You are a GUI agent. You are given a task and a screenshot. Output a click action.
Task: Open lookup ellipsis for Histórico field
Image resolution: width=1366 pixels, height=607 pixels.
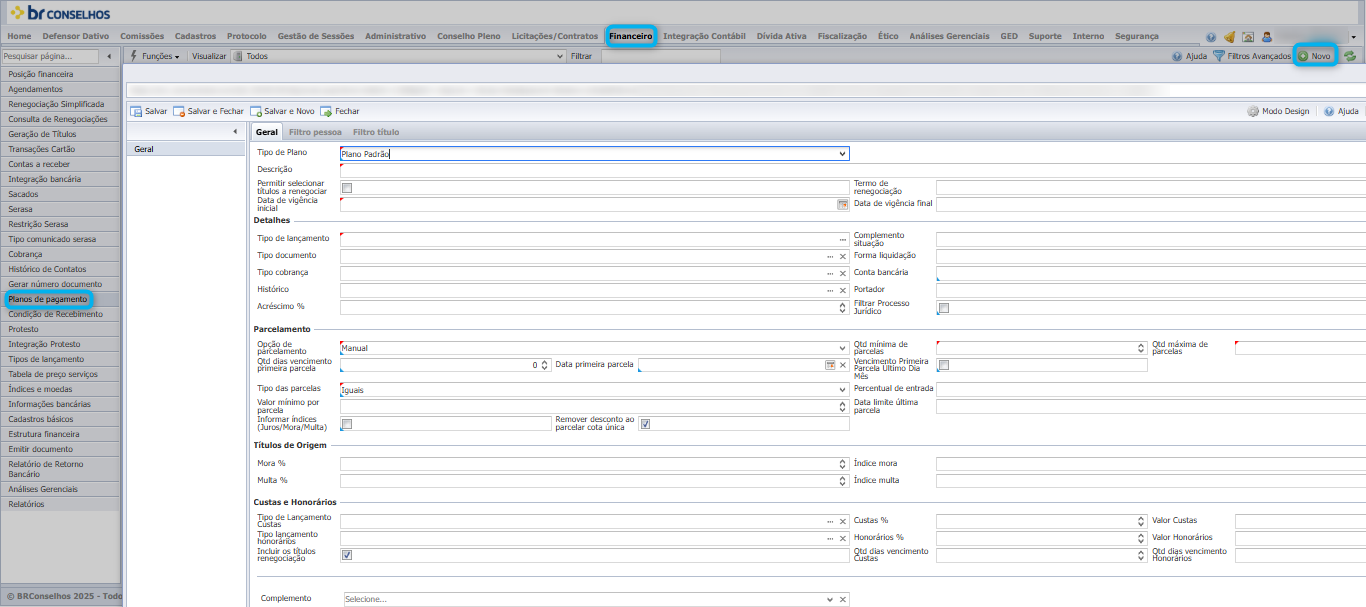pyautogui.click(x=830, y=290)
